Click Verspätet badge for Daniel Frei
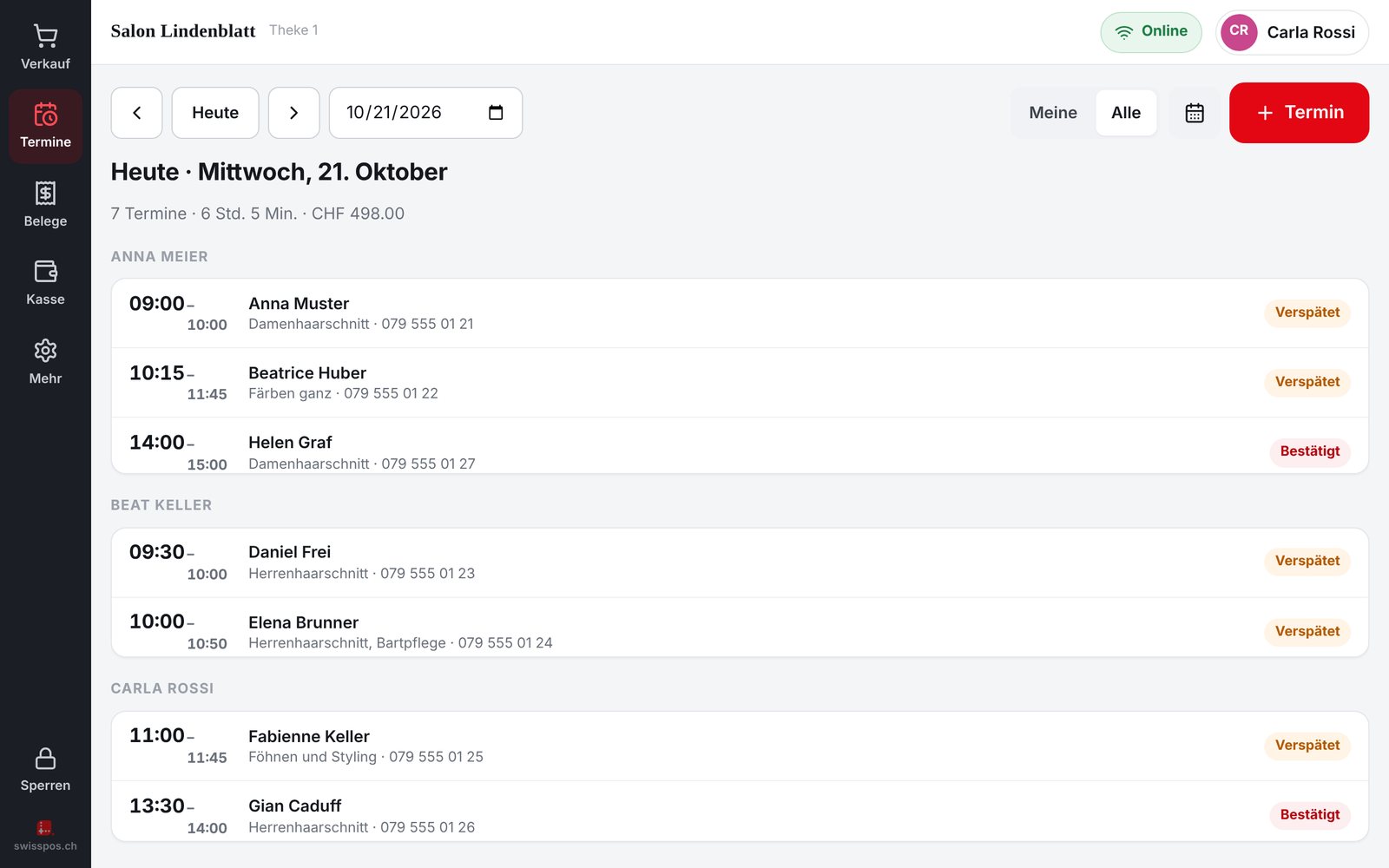The width and height of the screenshot is (1389, 868). (x=1307, y=561)
